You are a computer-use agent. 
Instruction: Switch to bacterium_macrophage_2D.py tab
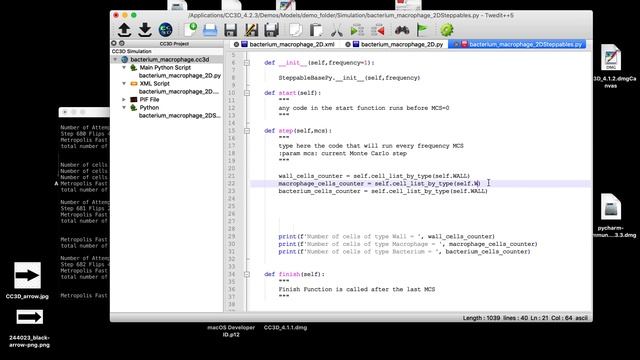click(402, 44)
